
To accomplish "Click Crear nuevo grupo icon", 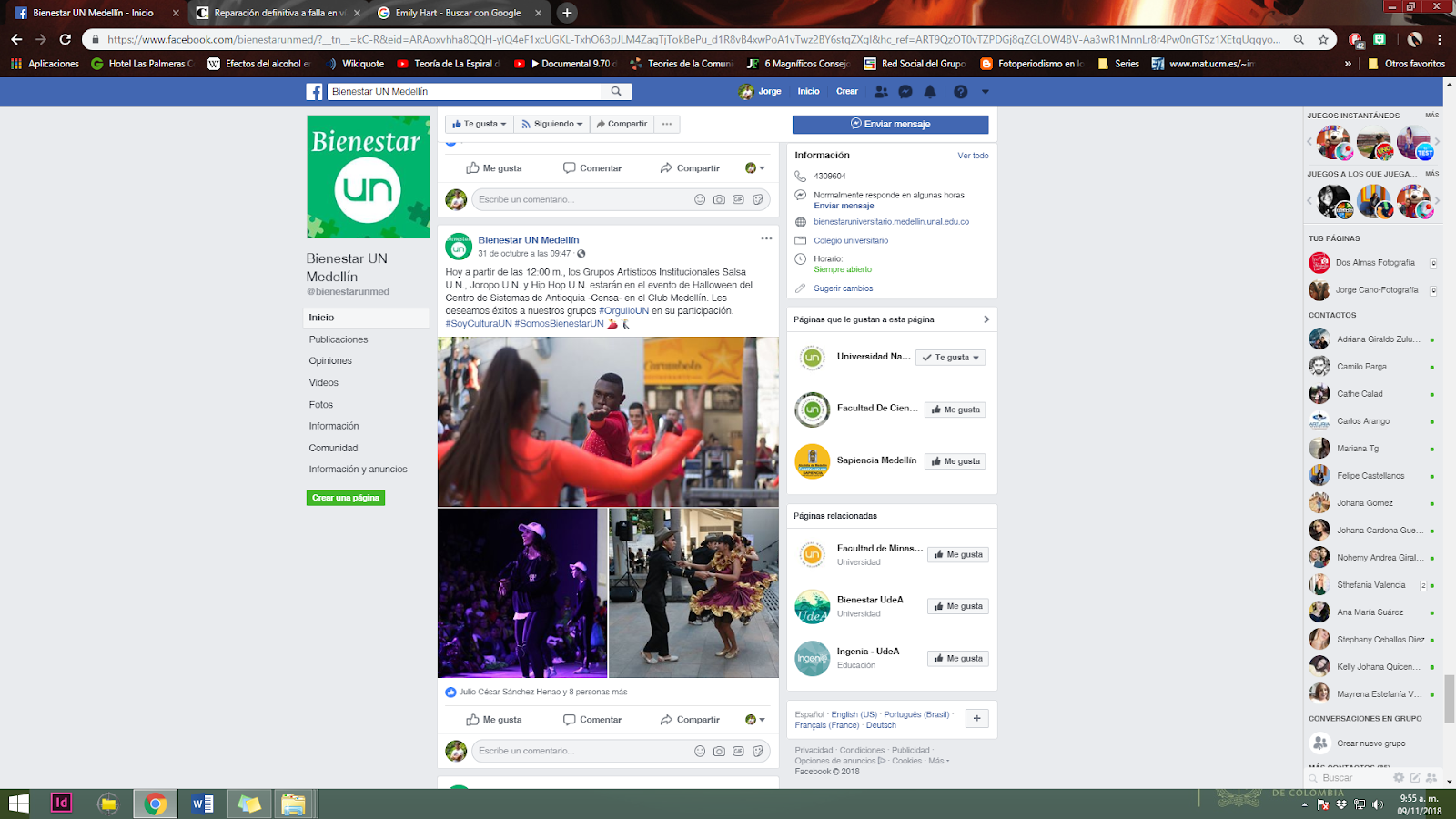I will (1319, 743).
